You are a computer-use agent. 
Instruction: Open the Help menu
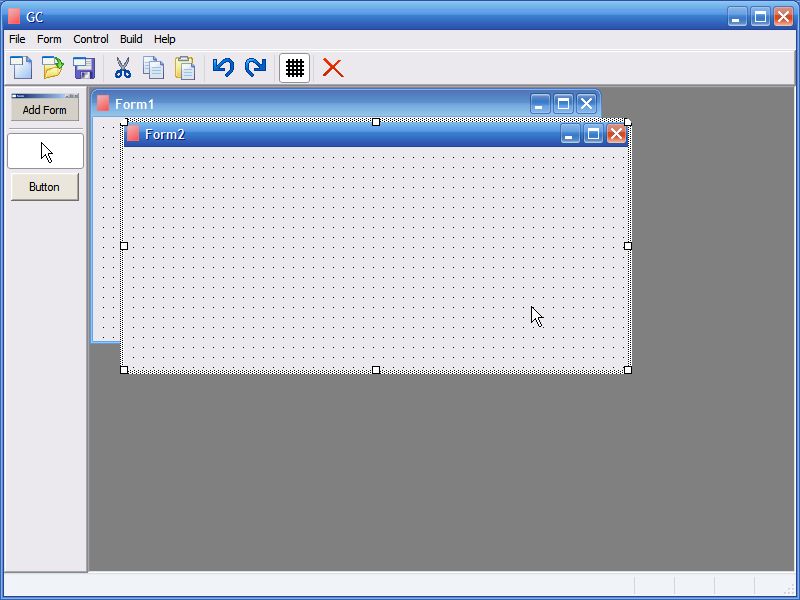point(164,39)
